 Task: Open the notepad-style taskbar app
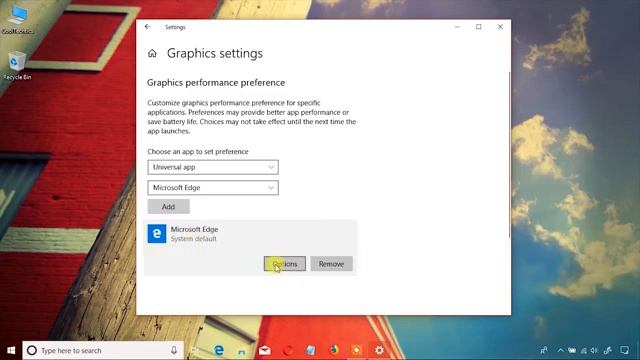[311, 350]
